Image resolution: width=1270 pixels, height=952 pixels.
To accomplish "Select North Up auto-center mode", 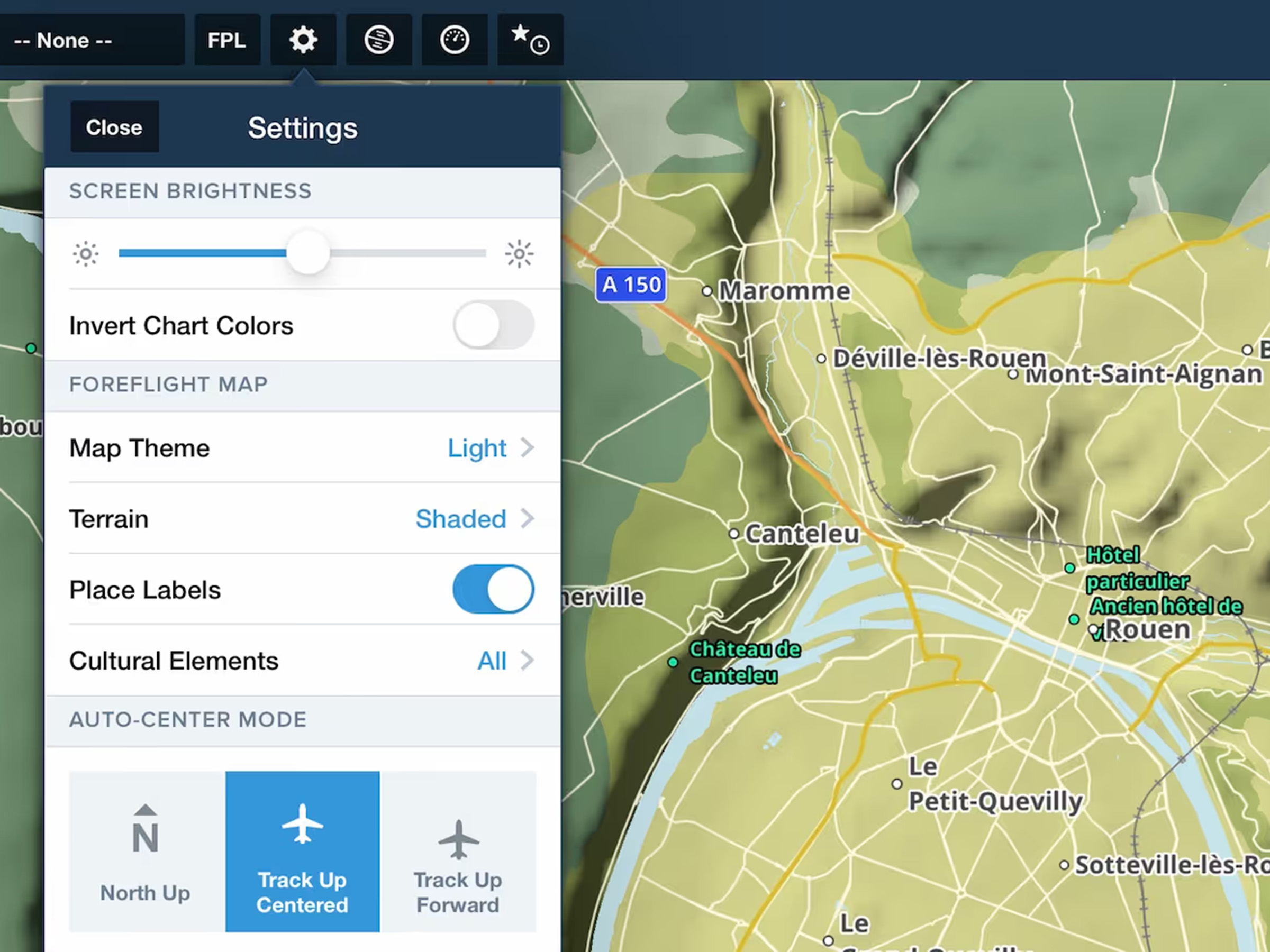I will [x=146, y=852].
